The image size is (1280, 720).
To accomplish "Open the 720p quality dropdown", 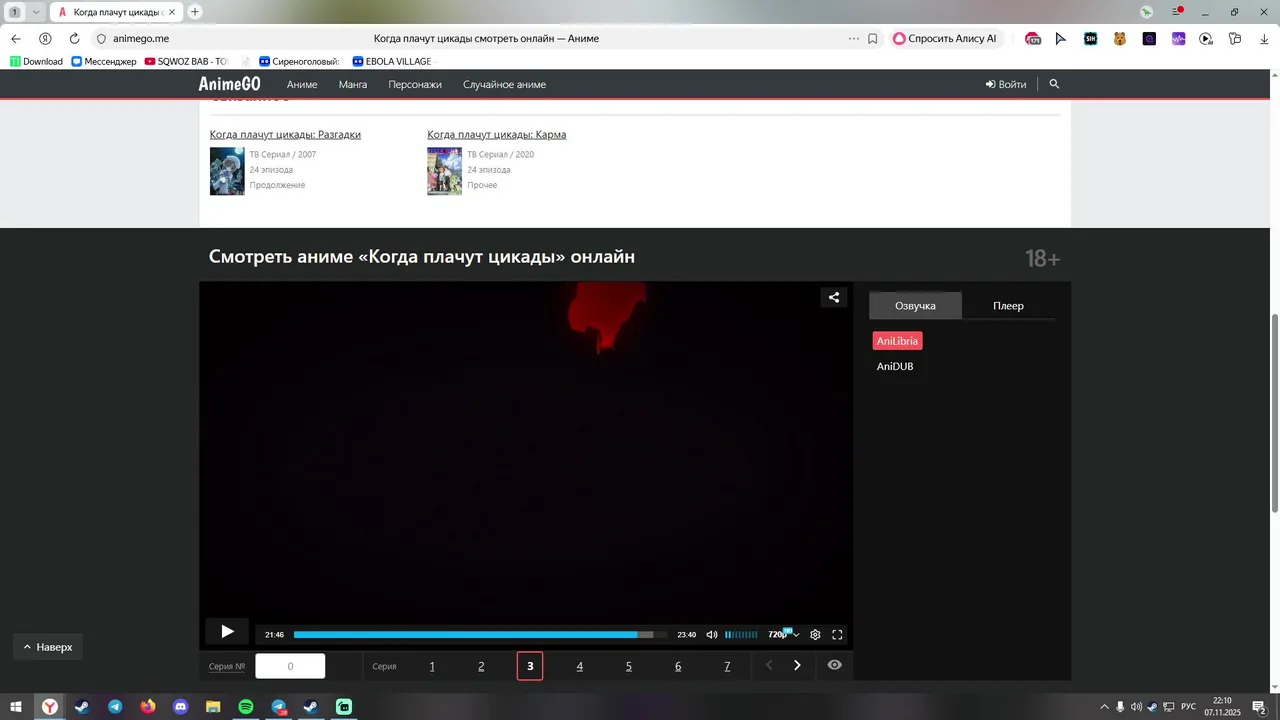I will tap(784, 635).
